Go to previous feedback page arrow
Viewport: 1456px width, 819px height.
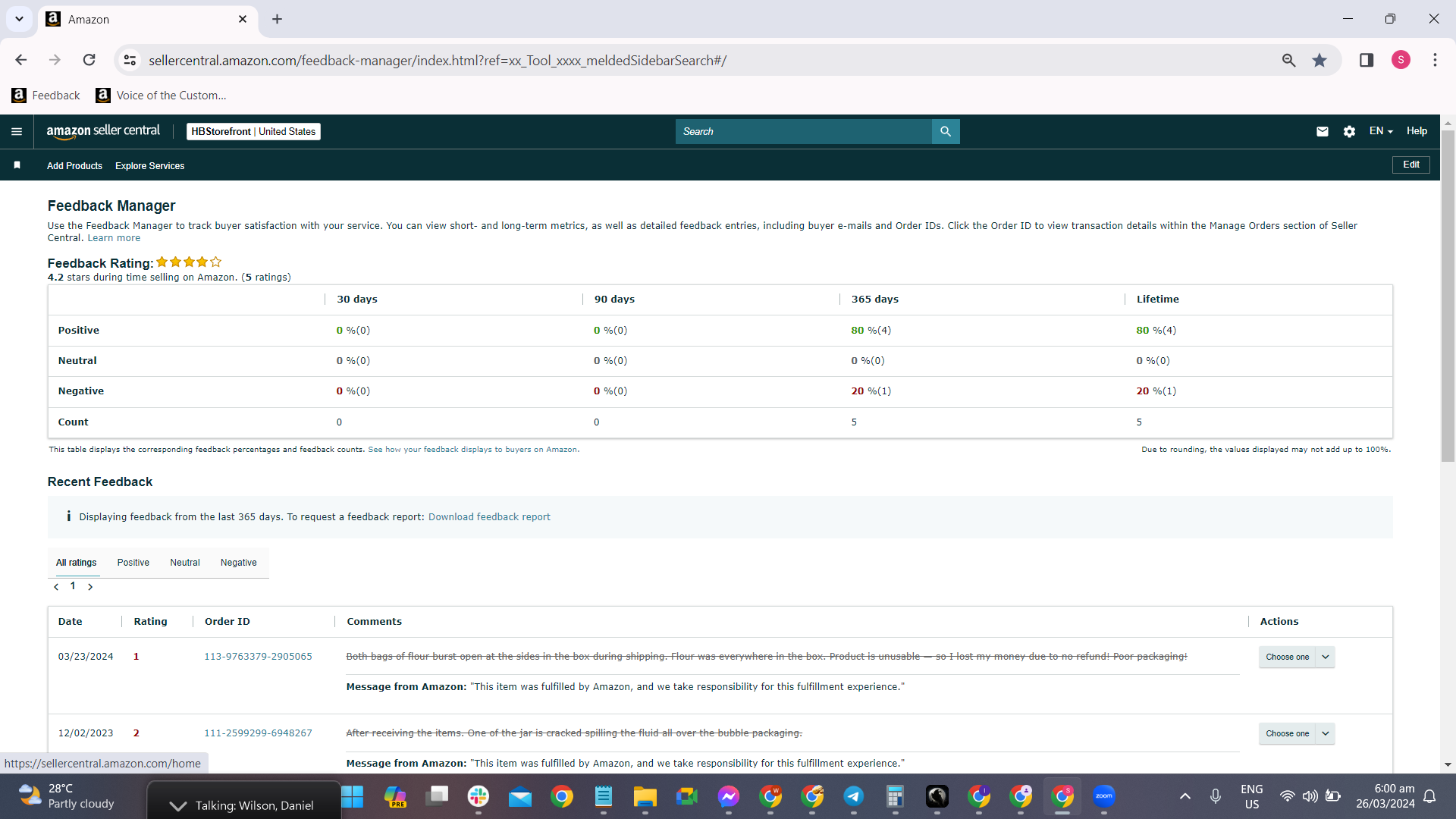56,587
